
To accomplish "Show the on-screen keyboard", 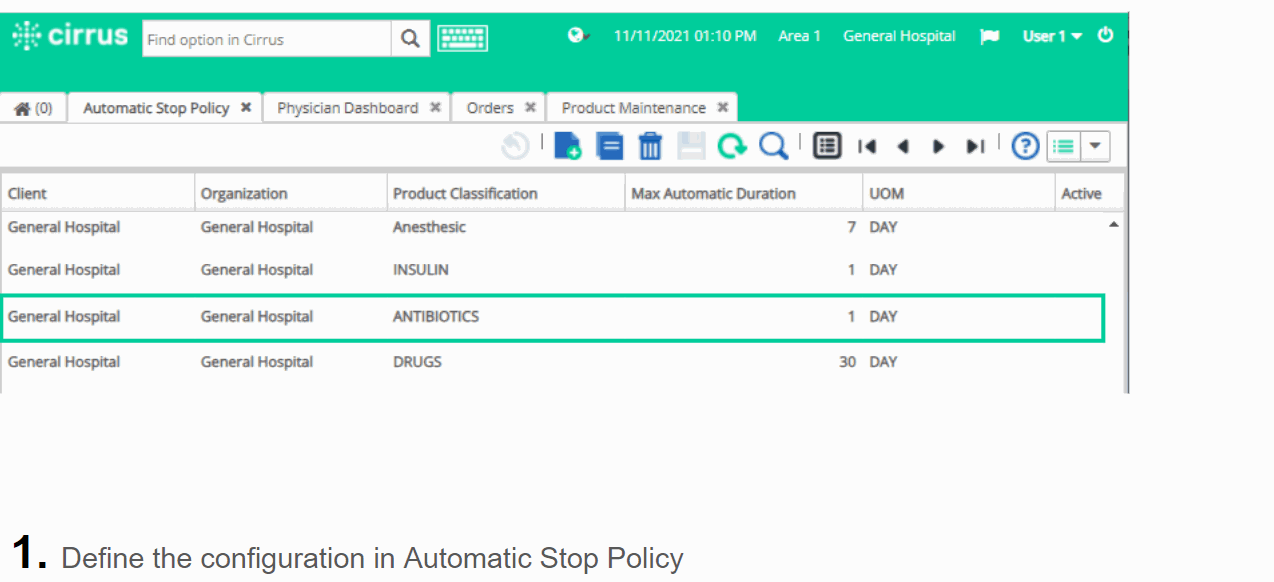I will 462,36.
